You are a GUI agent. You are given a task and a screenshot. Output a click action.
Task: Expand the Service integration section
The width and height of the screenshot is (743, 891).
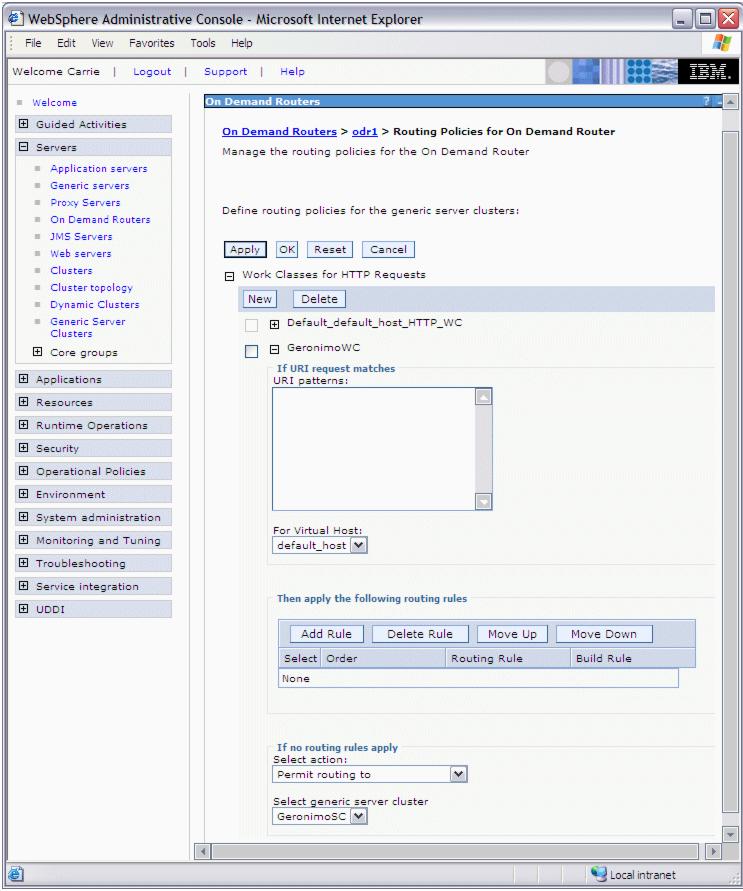[x=23, y=586]
